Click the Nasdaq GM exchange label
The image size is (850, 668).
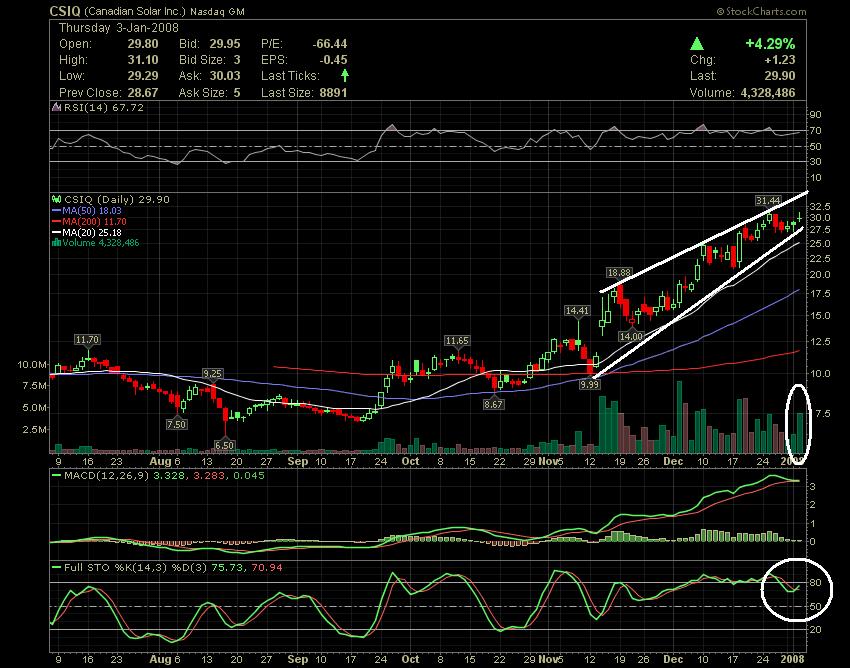pos(218,11)
